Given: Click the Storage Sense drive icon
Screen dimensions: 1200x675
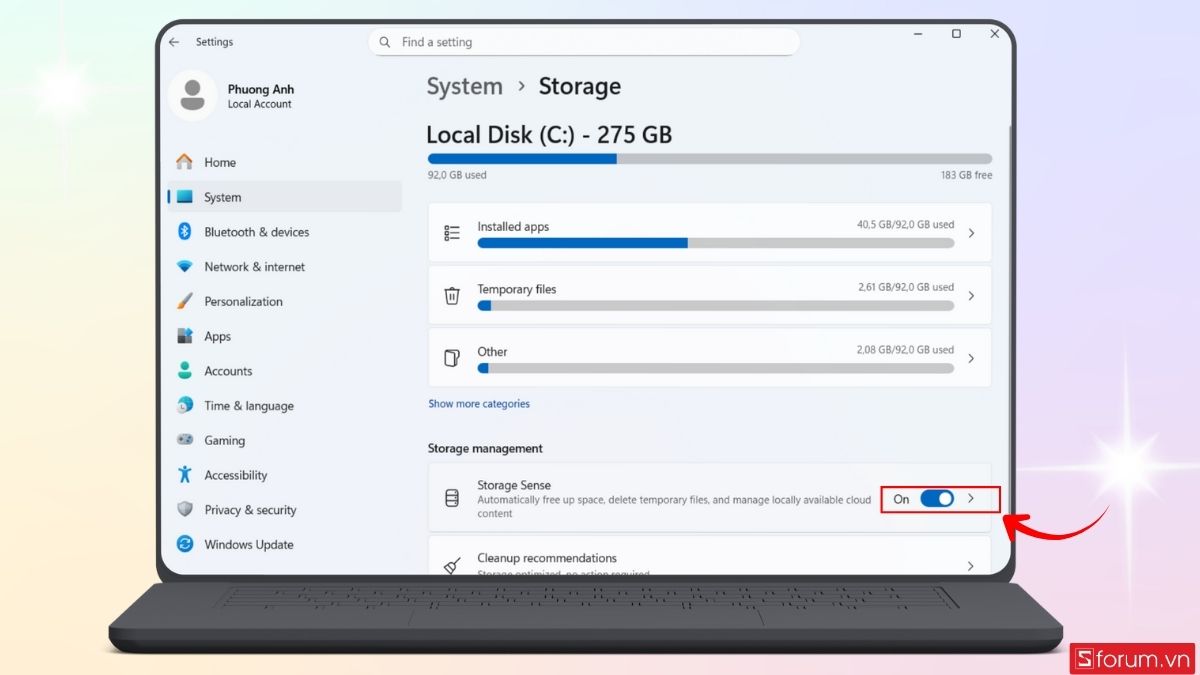Looking at the screenshot, I should tap(452, 498).
